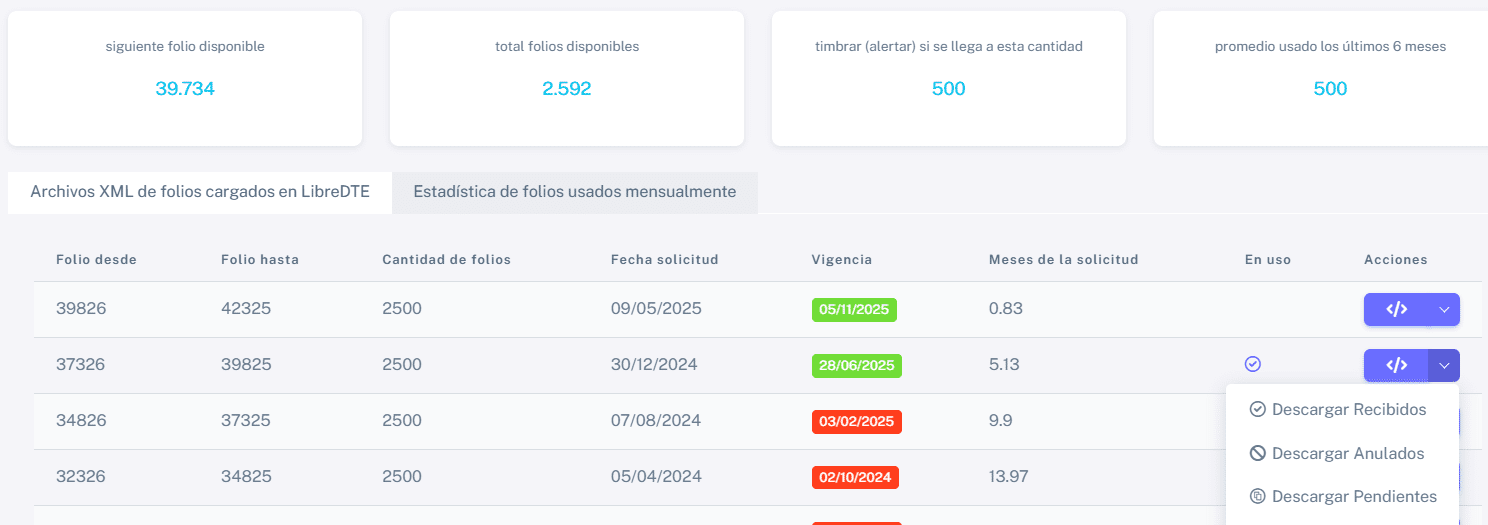
Task: Select Descargar Pendientes menu entry
Action: [x=1342, y=496]
